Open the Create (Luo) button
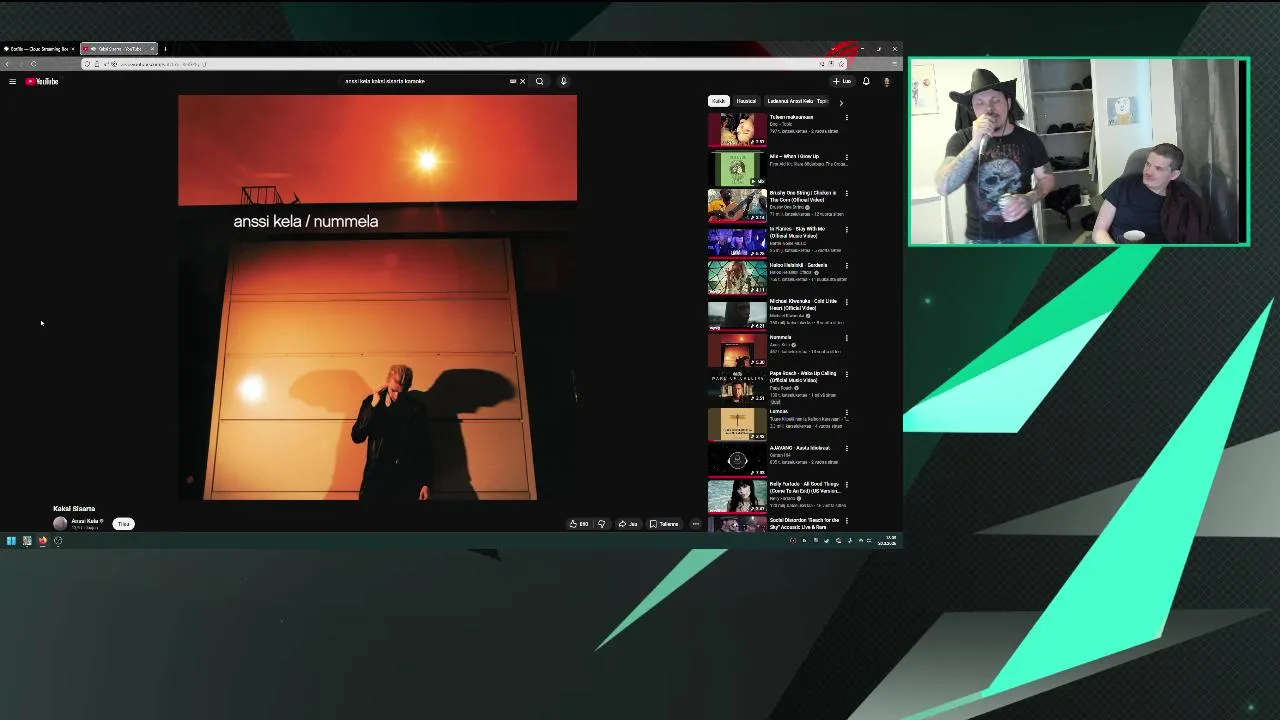The image size is (1280, 720). [842, 81]
